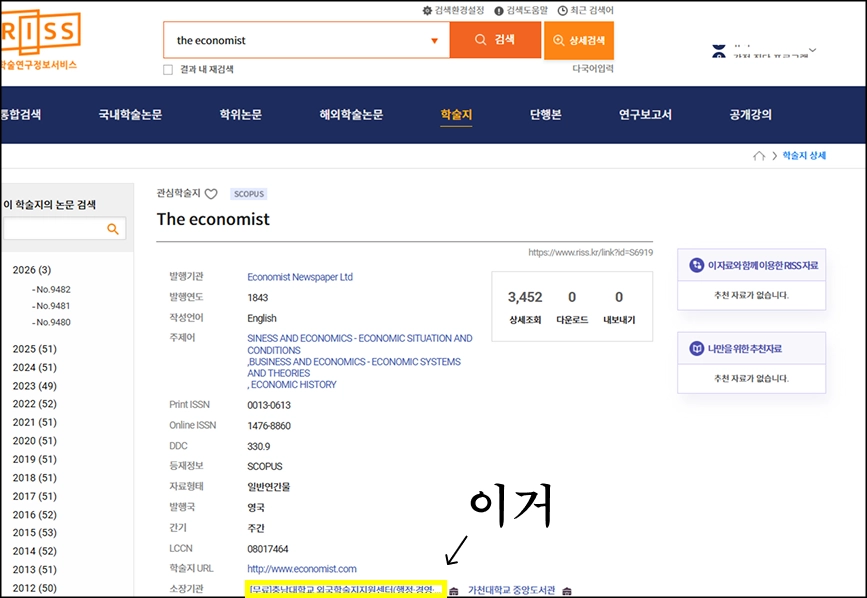The image size is (867, 598).
Task: Open highlighted 충남대학교 holding institution link
Action: [x=346, y=590]
